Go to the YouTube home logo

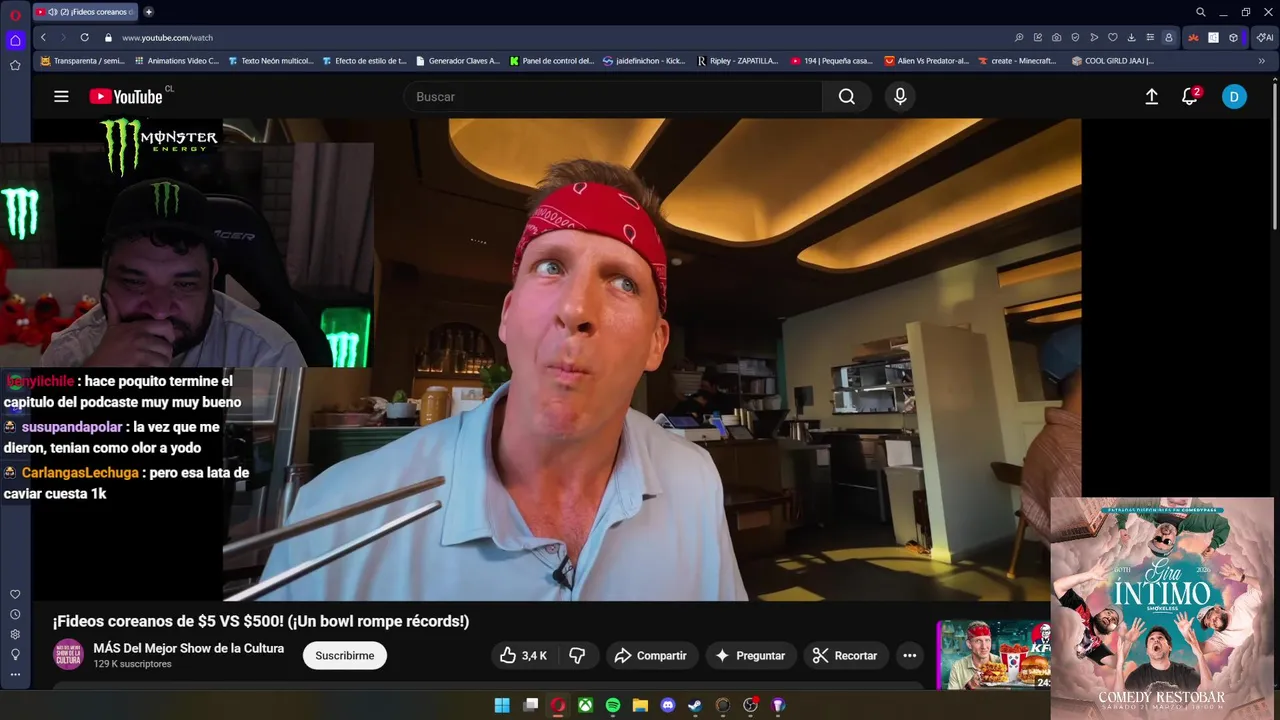(x=126, y=97)
